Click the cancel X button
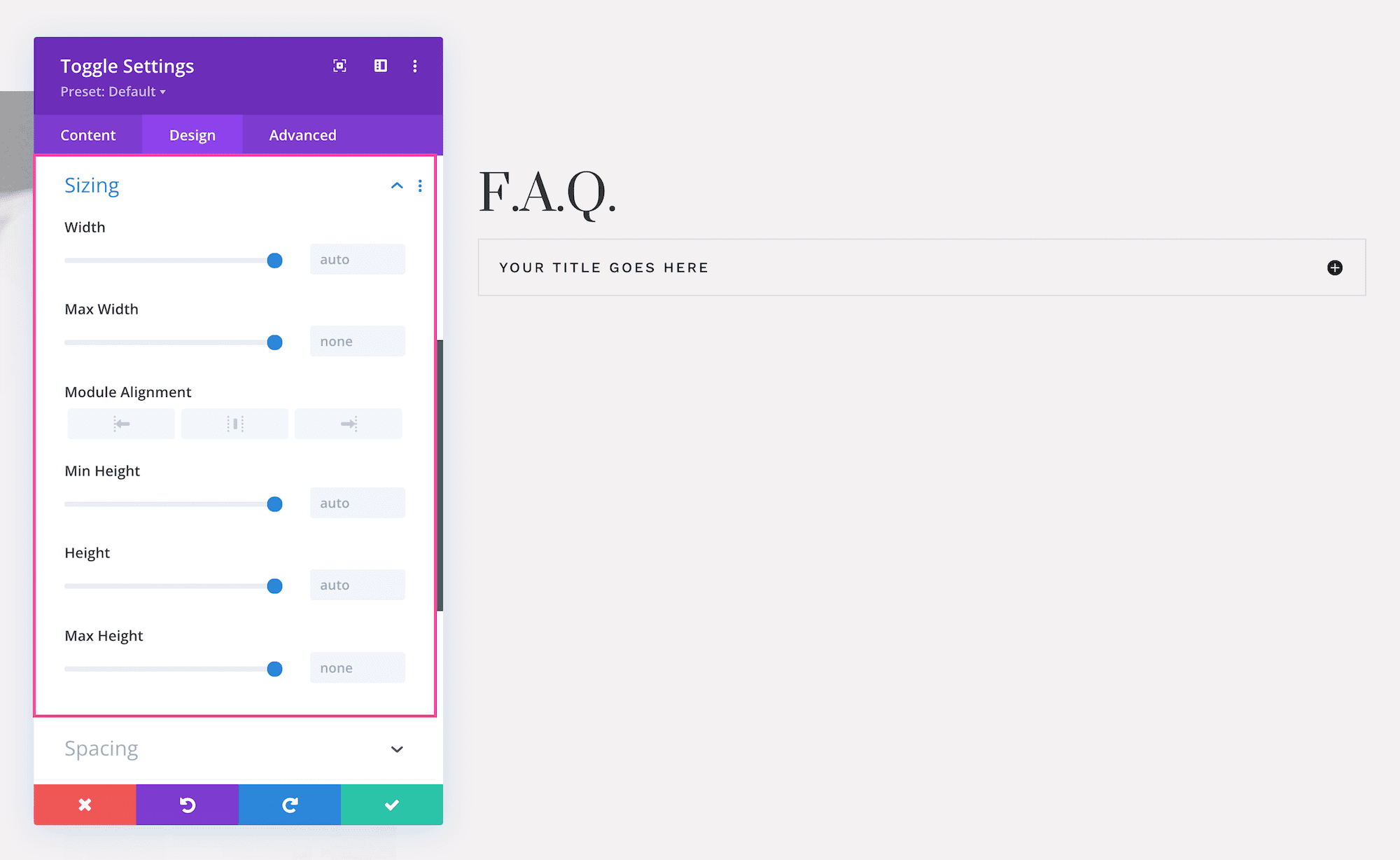 pyautogui.click(x=86, y=803)
